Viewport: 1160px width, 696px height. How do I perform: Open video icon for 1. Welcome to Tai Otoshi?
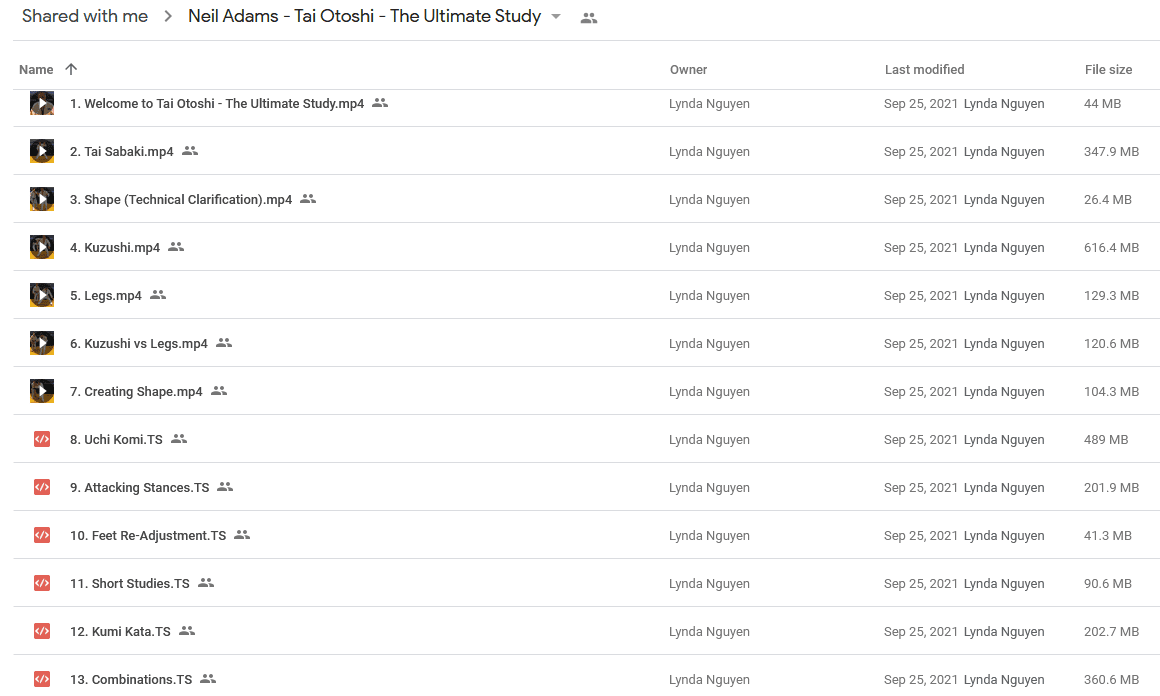[x=41, y=103]
